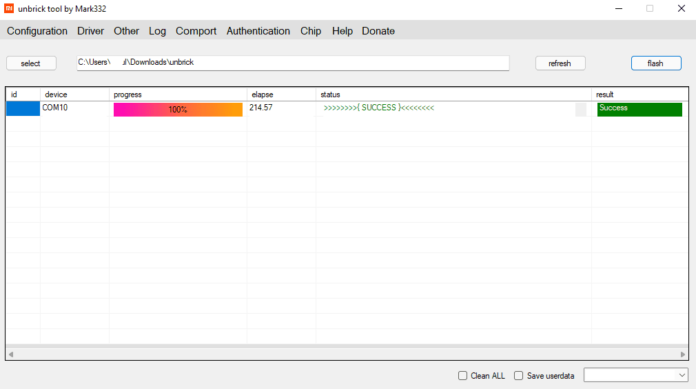Click the refresh button
The height and width of the screenshot is (389, 696).
click(560, 63)
